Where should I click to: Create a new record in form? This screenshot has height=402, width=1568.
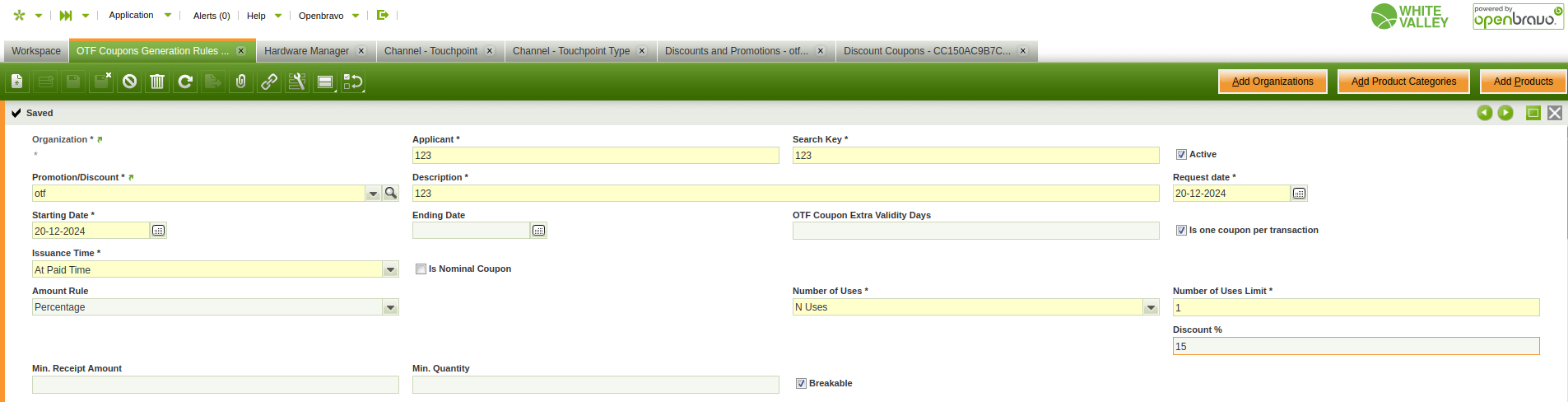coord(17,82)
